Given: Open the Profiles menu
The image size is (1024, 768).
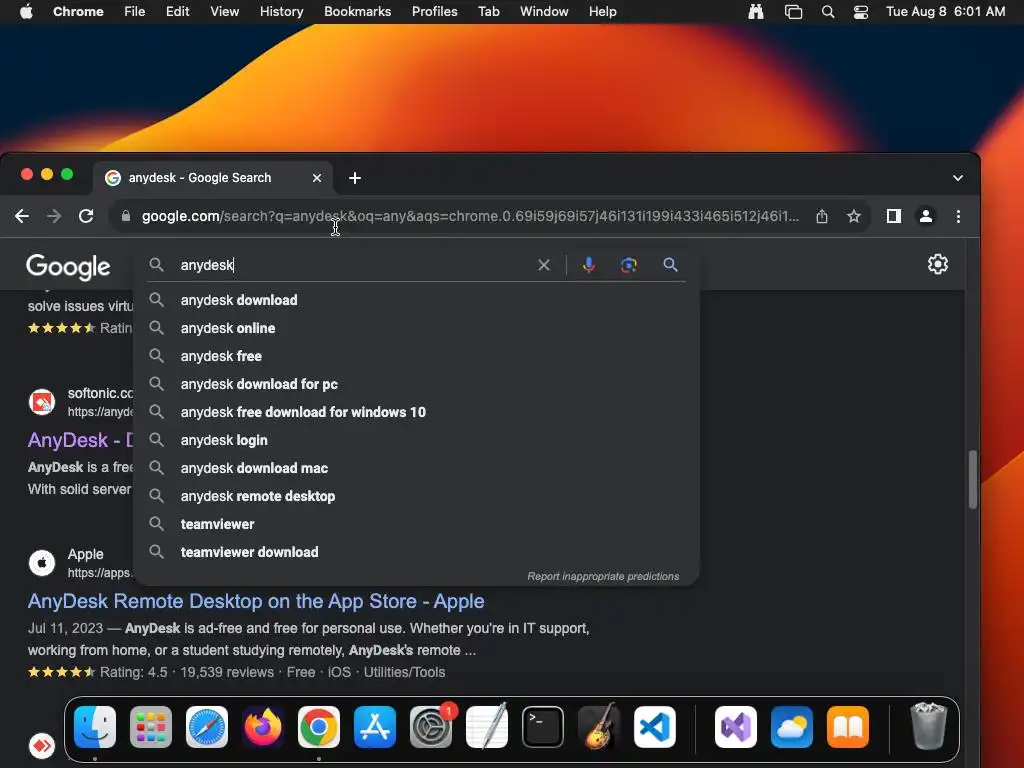Looking at the screenshot, I should click(434, 11).
